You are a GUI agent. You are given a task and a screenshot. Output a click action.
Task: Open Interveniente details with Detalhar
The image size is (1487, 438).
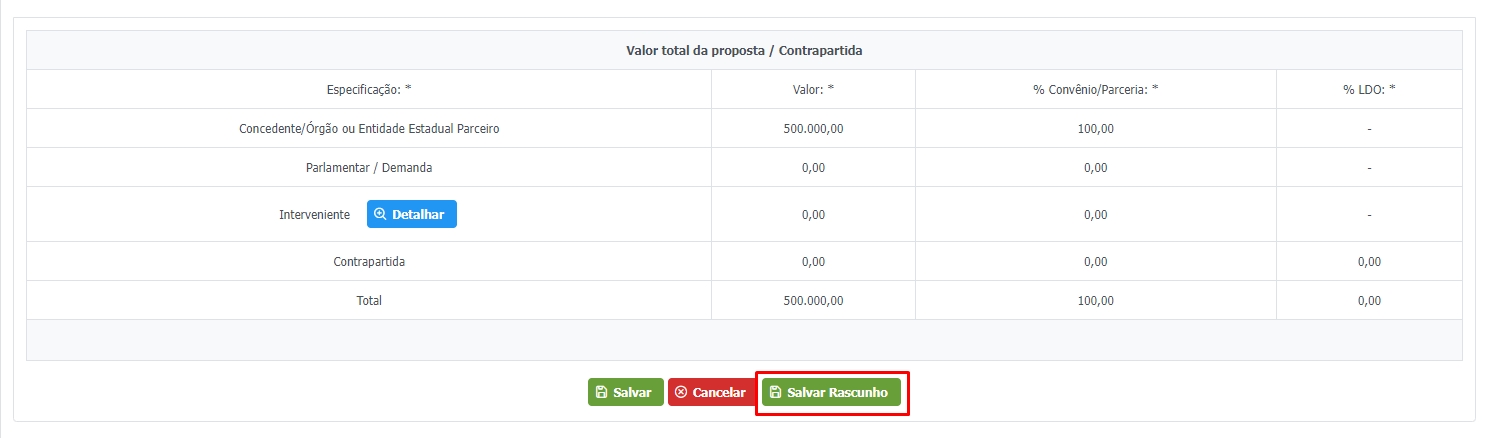click(412, 214)
